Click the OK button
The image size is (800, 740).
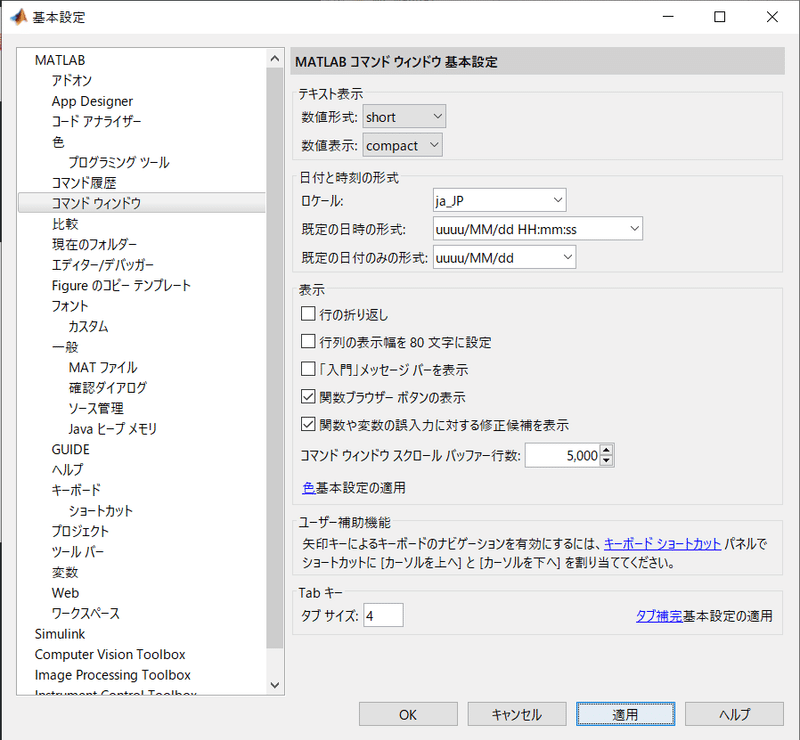[408, 714]
